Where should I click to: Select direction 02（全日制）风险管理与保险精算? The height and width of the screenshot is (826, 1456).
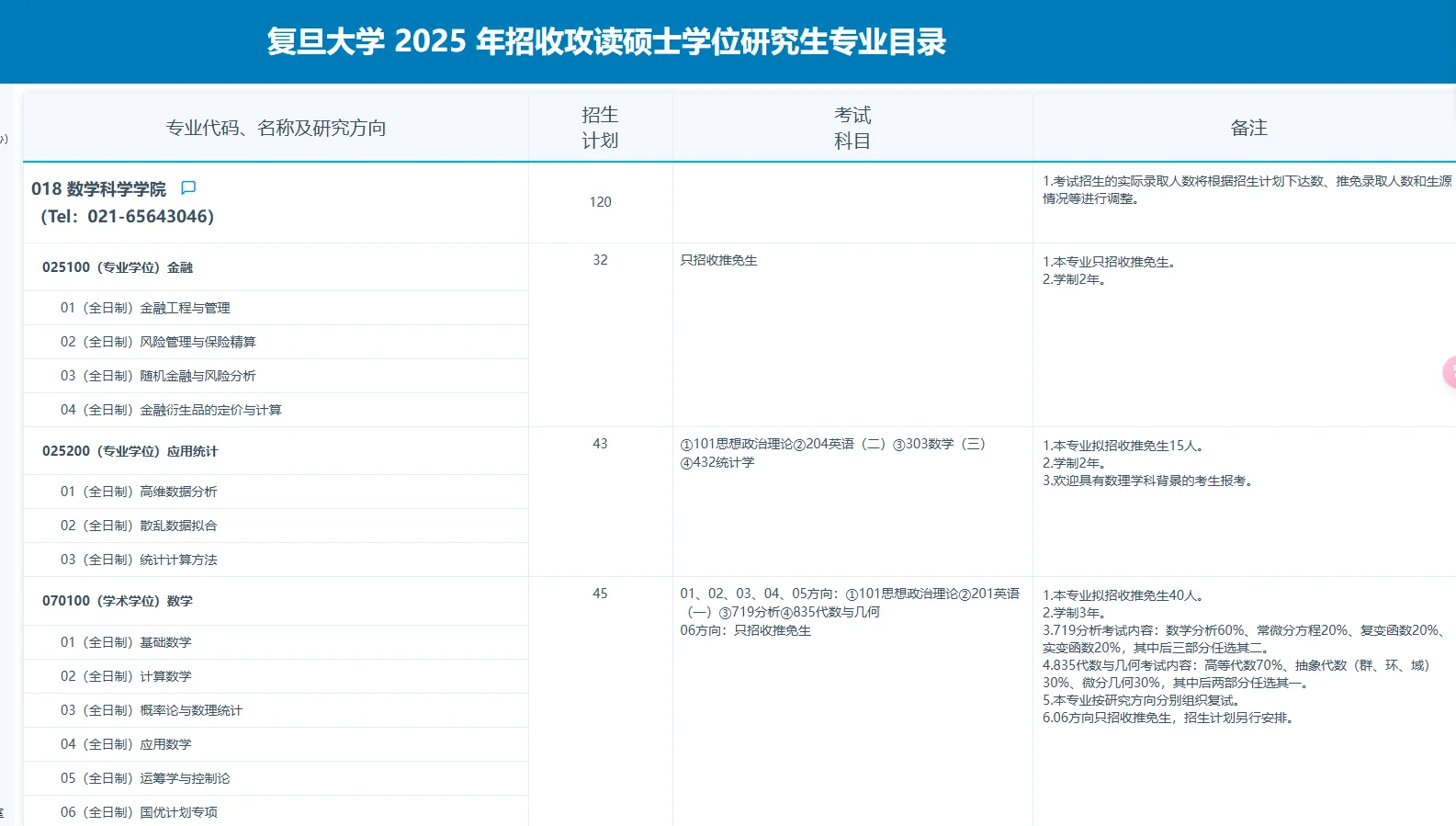(x=276, y=342)
